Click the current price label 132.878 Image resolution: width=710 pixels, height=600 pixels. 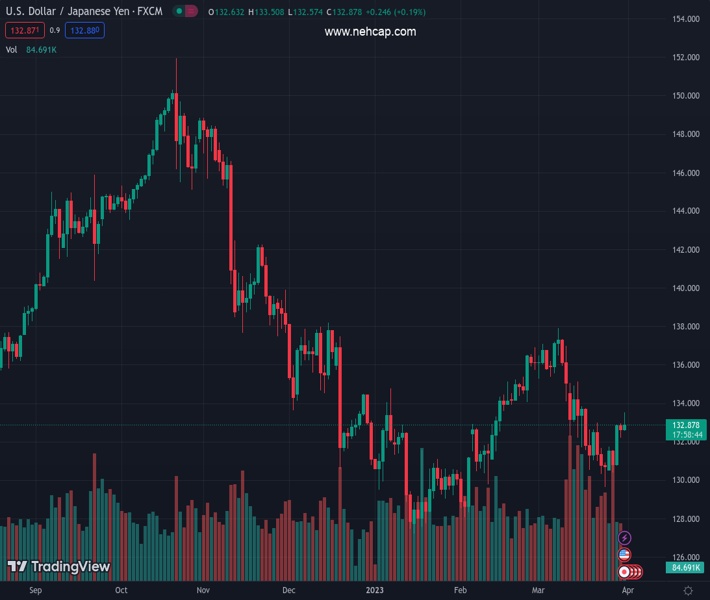688,425
